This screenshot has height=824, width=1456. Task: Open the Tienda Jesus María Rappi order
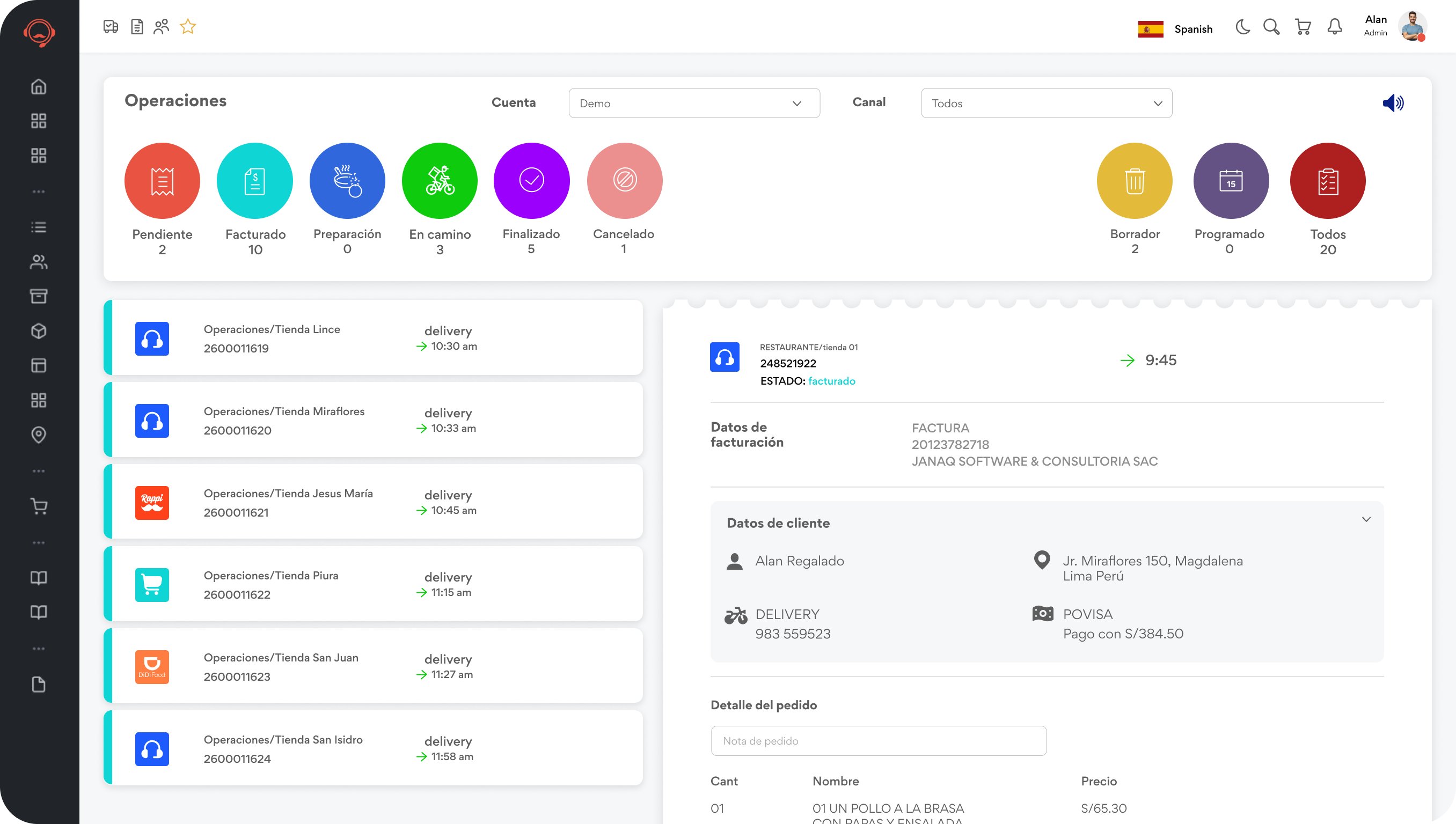click(374, 502)
